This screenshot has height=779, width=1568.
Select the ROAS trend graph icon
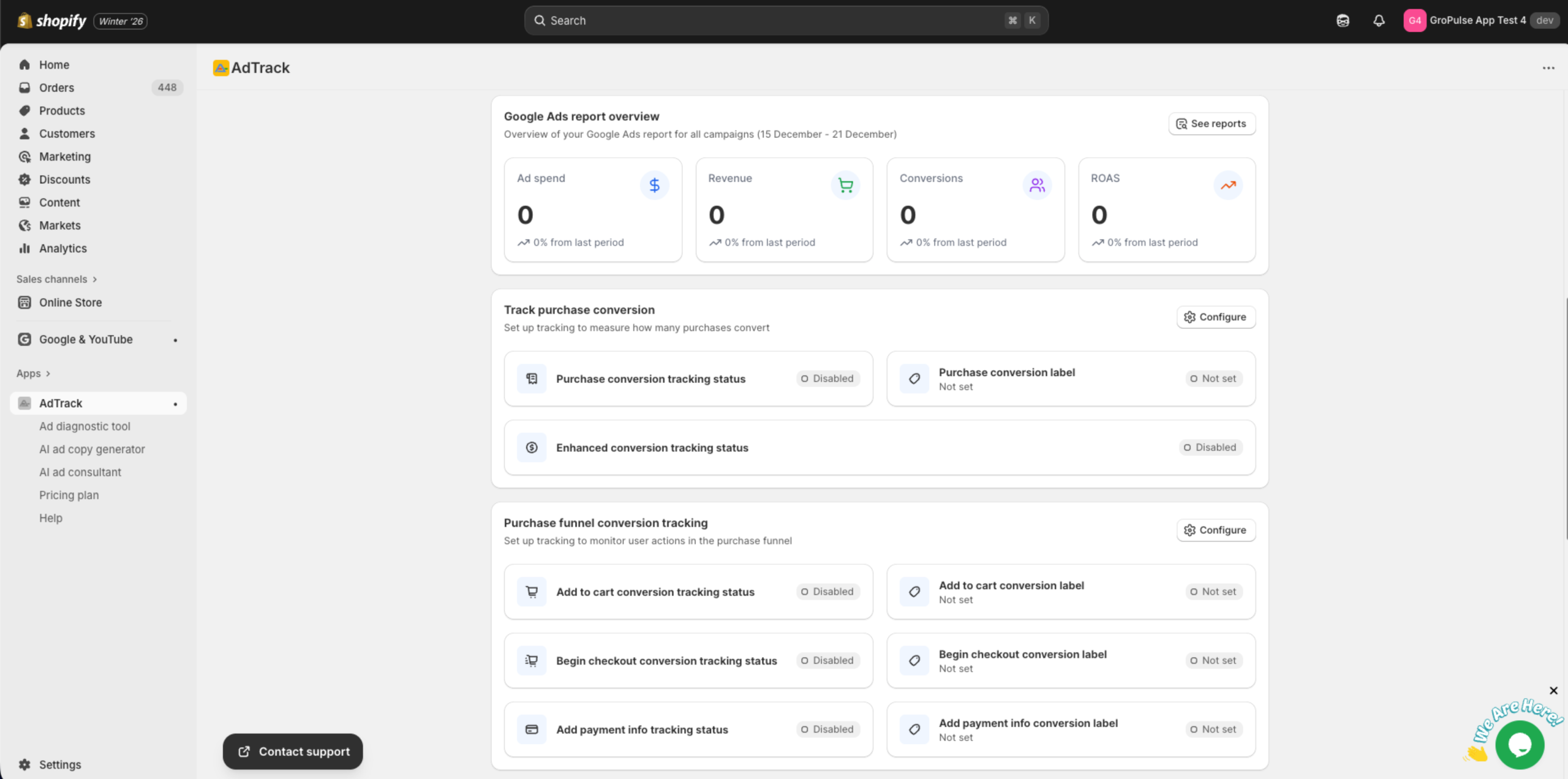coord(1227,184)
